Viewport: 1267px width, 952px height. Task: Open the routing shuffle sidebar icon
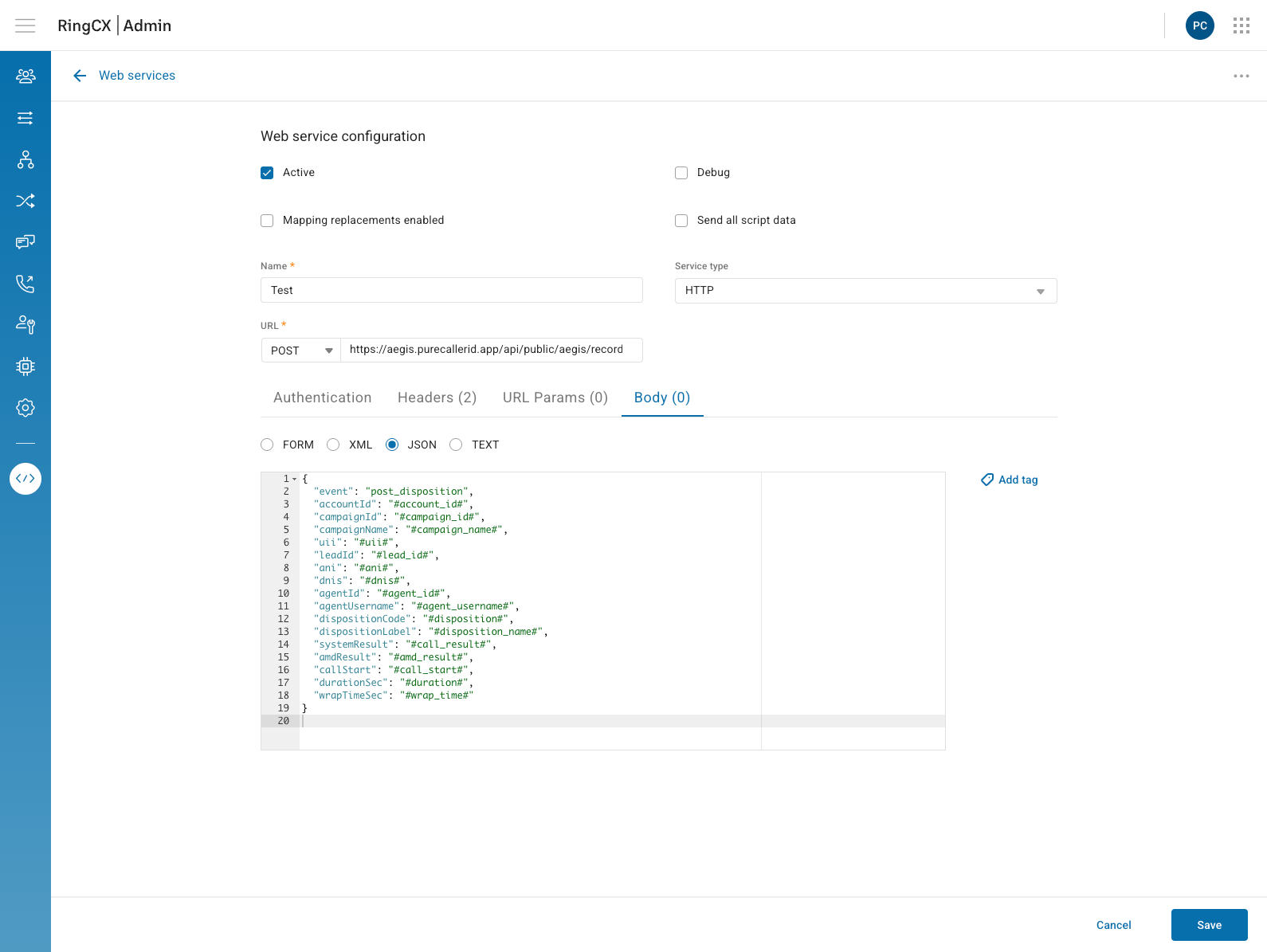(x=25, y=201)
